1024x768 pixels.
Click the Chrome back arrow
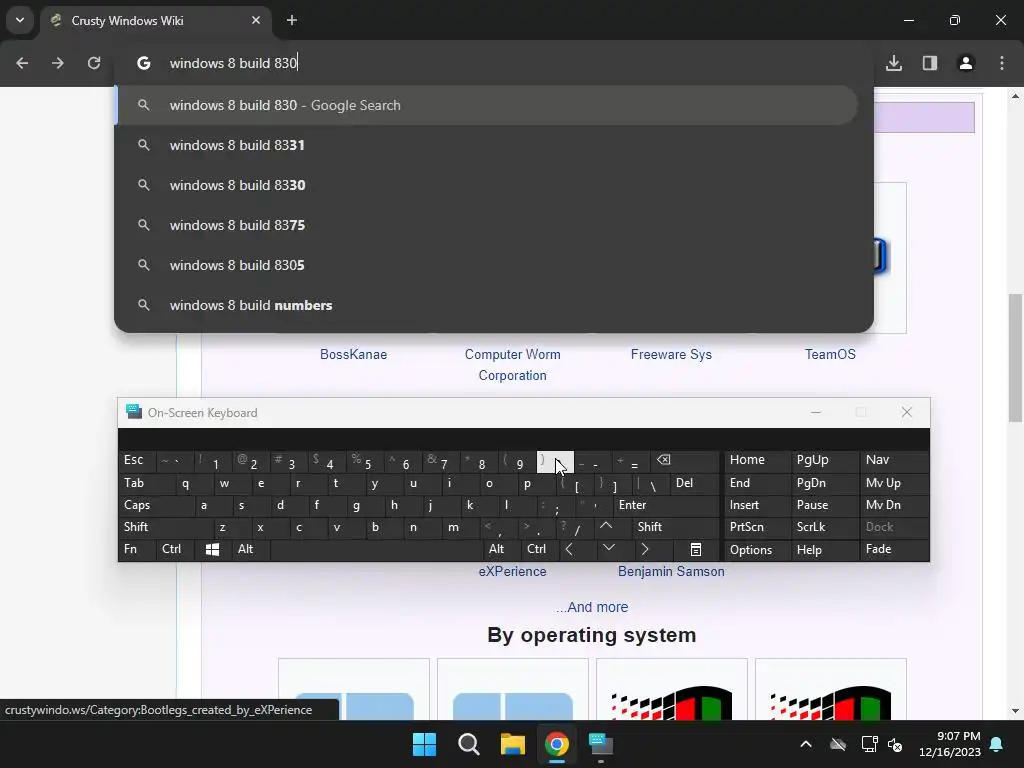[22, 63]
